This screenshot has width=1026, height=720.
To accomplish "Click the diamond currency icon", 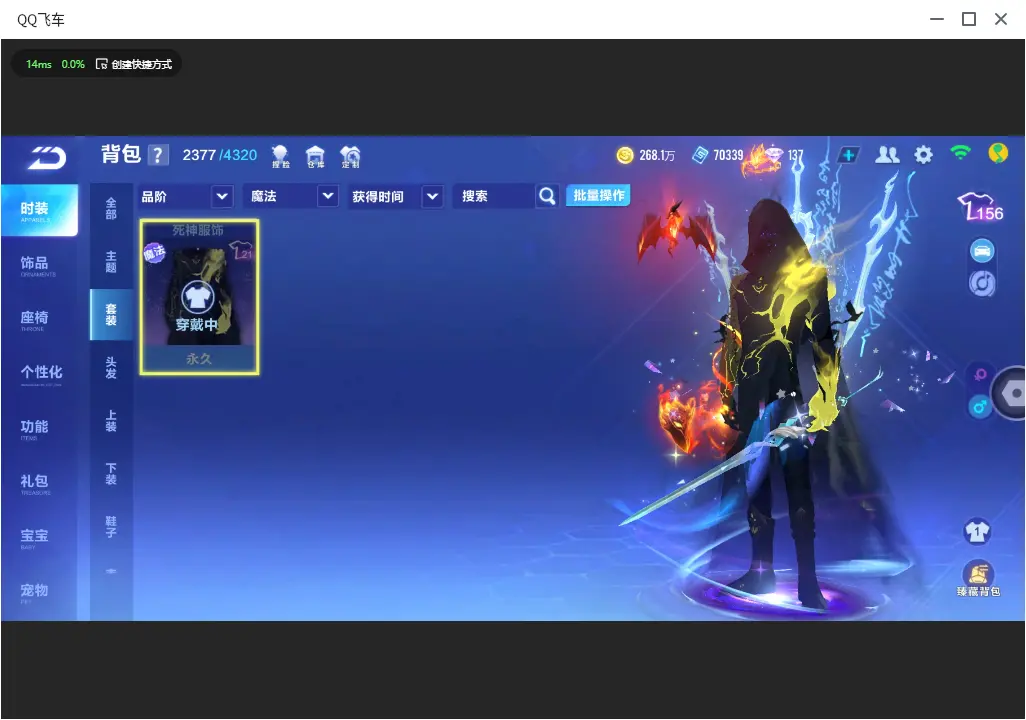I will click(x=773, y=155).
